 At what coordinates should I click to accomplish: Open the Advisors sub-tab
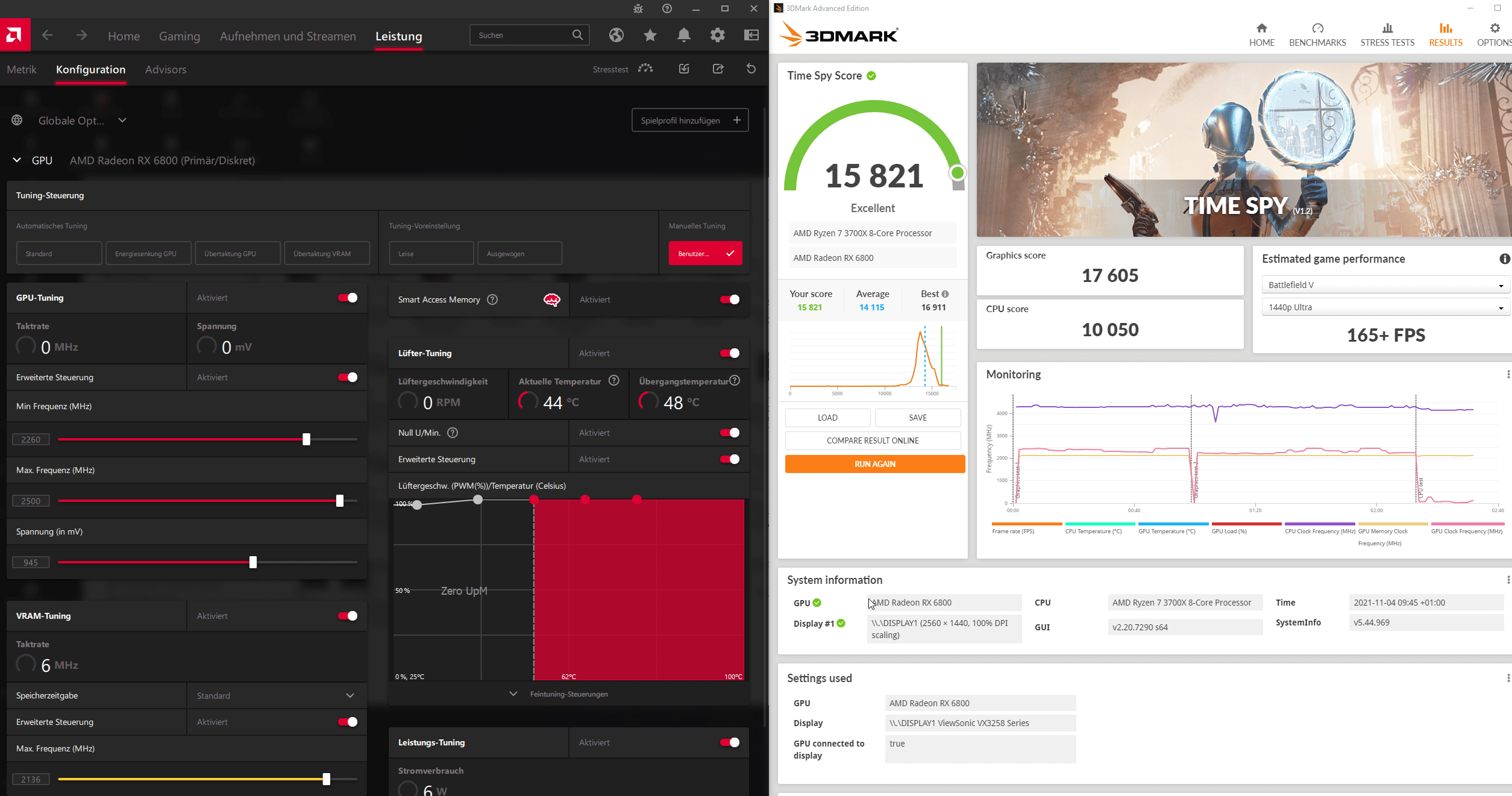(166, 69)
